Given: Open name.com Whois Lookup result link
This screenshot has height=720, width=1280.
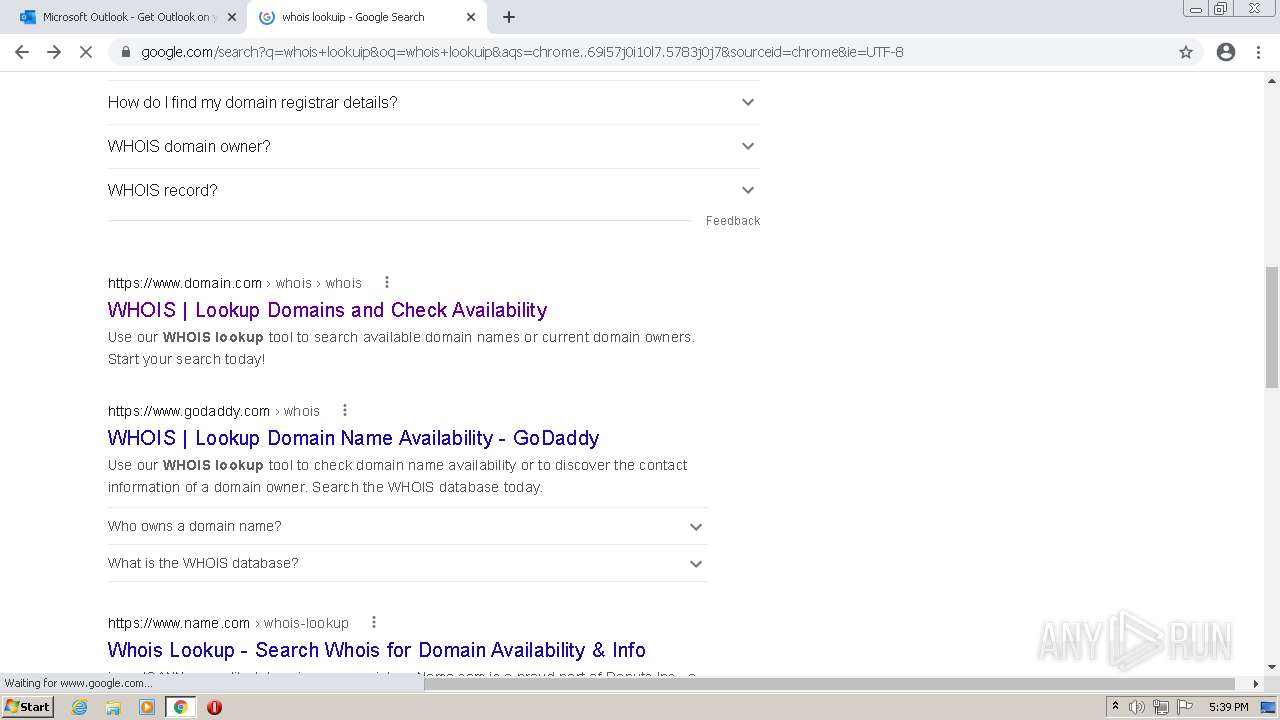Looking at the screenshot, I should tap(376, 650).
